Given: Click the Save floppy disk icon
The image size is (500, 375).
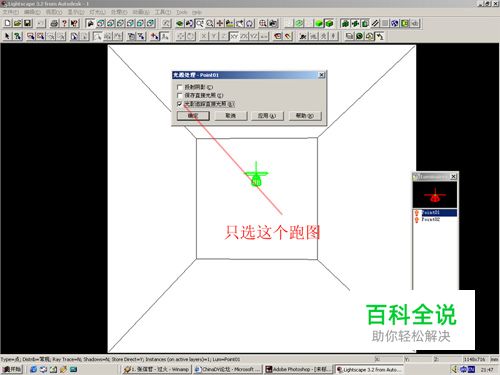Looking at the screenshot, I should [x=27, y=23].
